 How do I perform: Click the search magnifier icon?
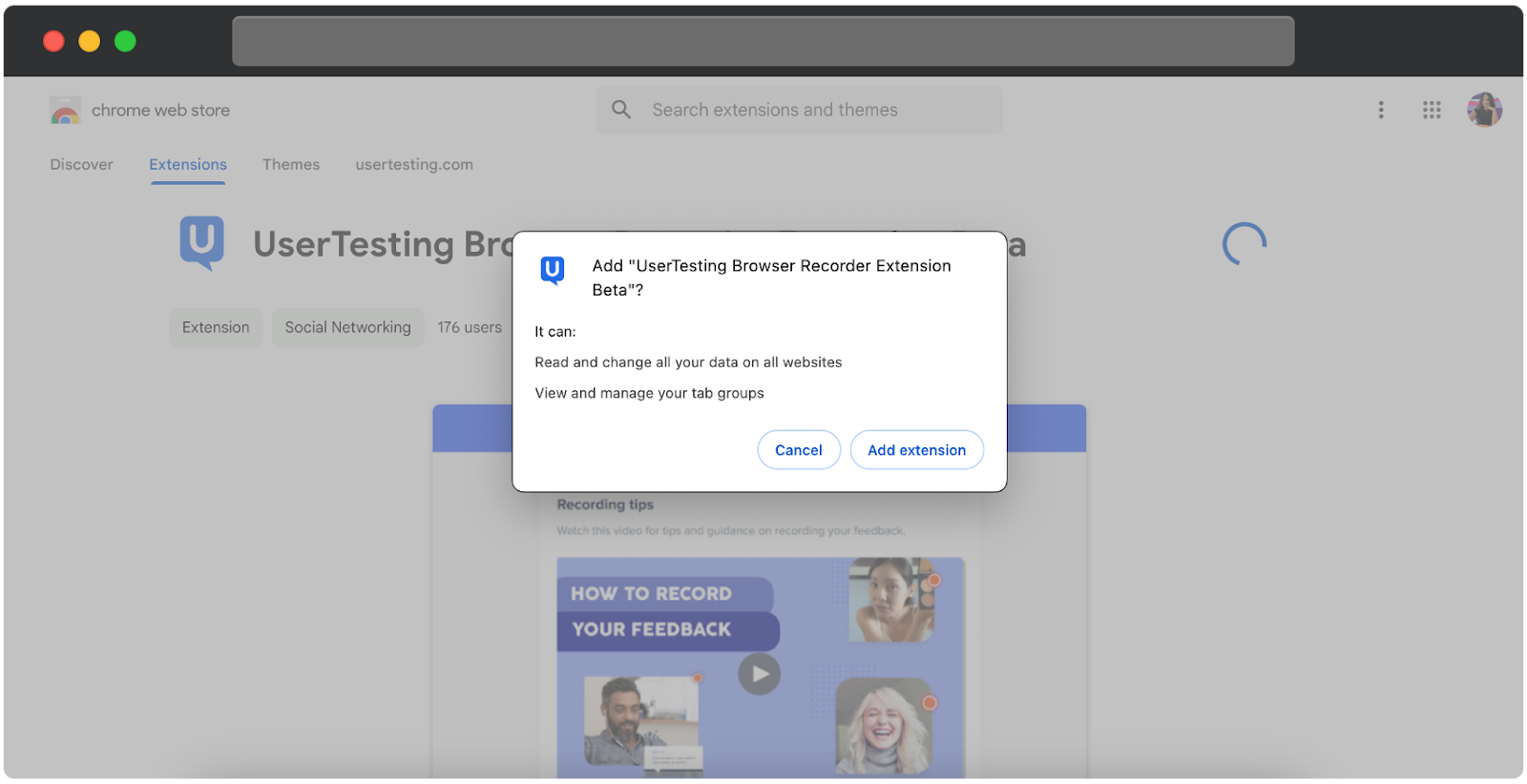621,110
